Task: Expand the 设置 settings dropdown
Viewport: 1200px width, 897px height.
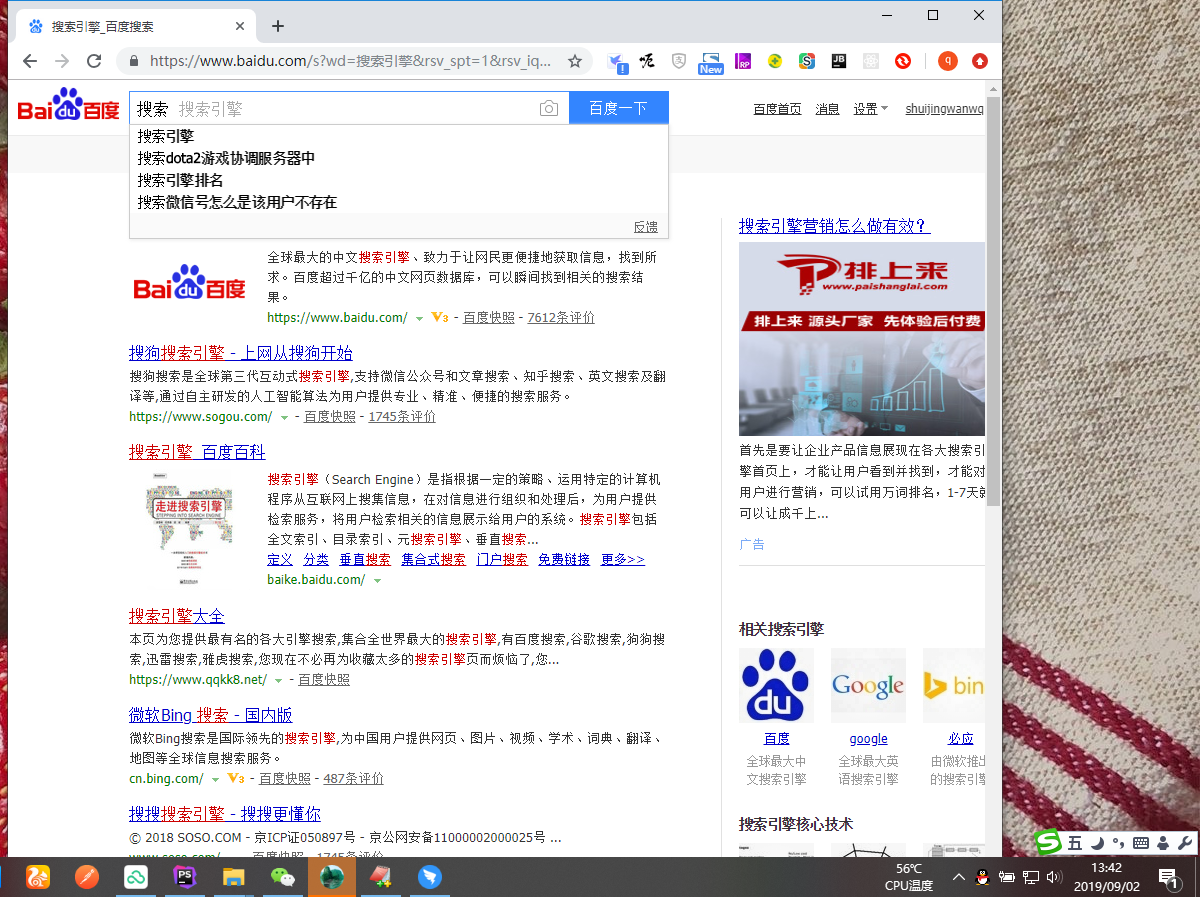Action: pos(870,109)
